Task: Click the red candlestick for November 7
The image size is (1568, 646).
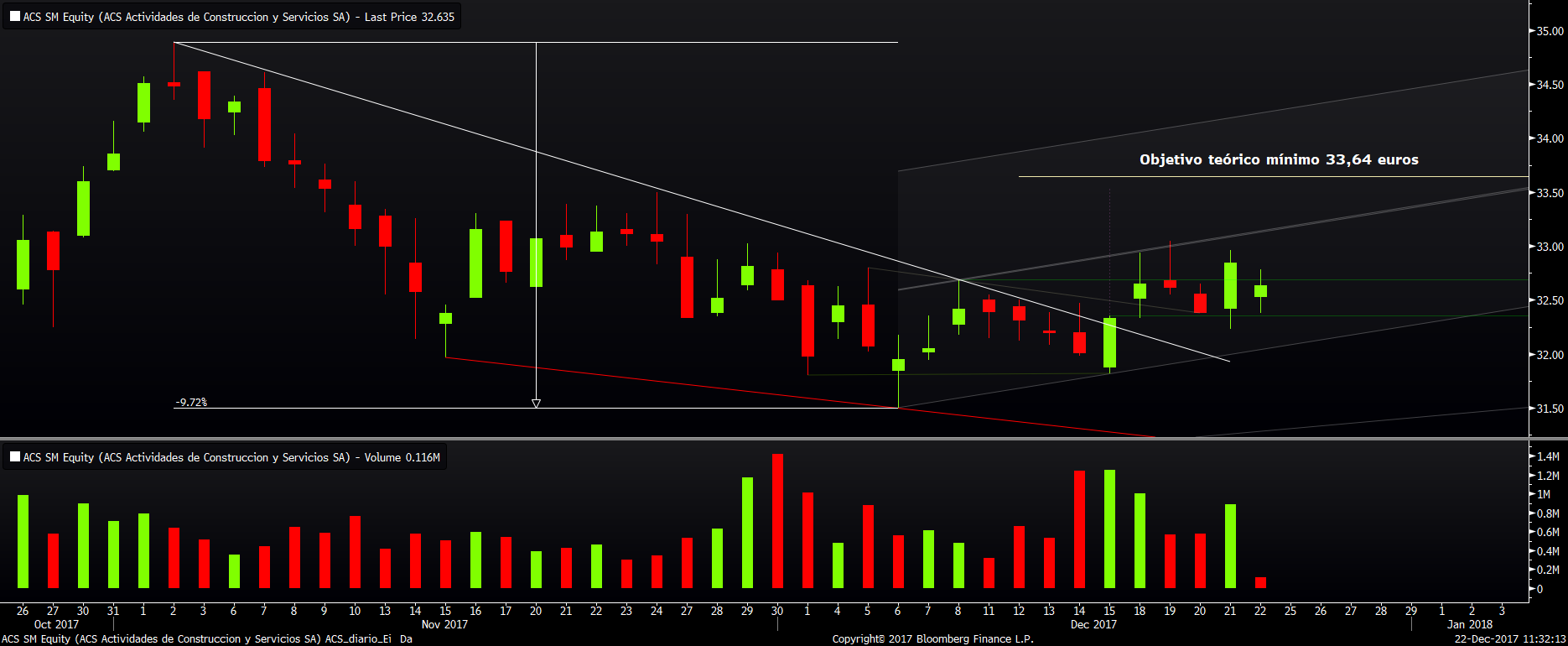Action: coord(264,124)
